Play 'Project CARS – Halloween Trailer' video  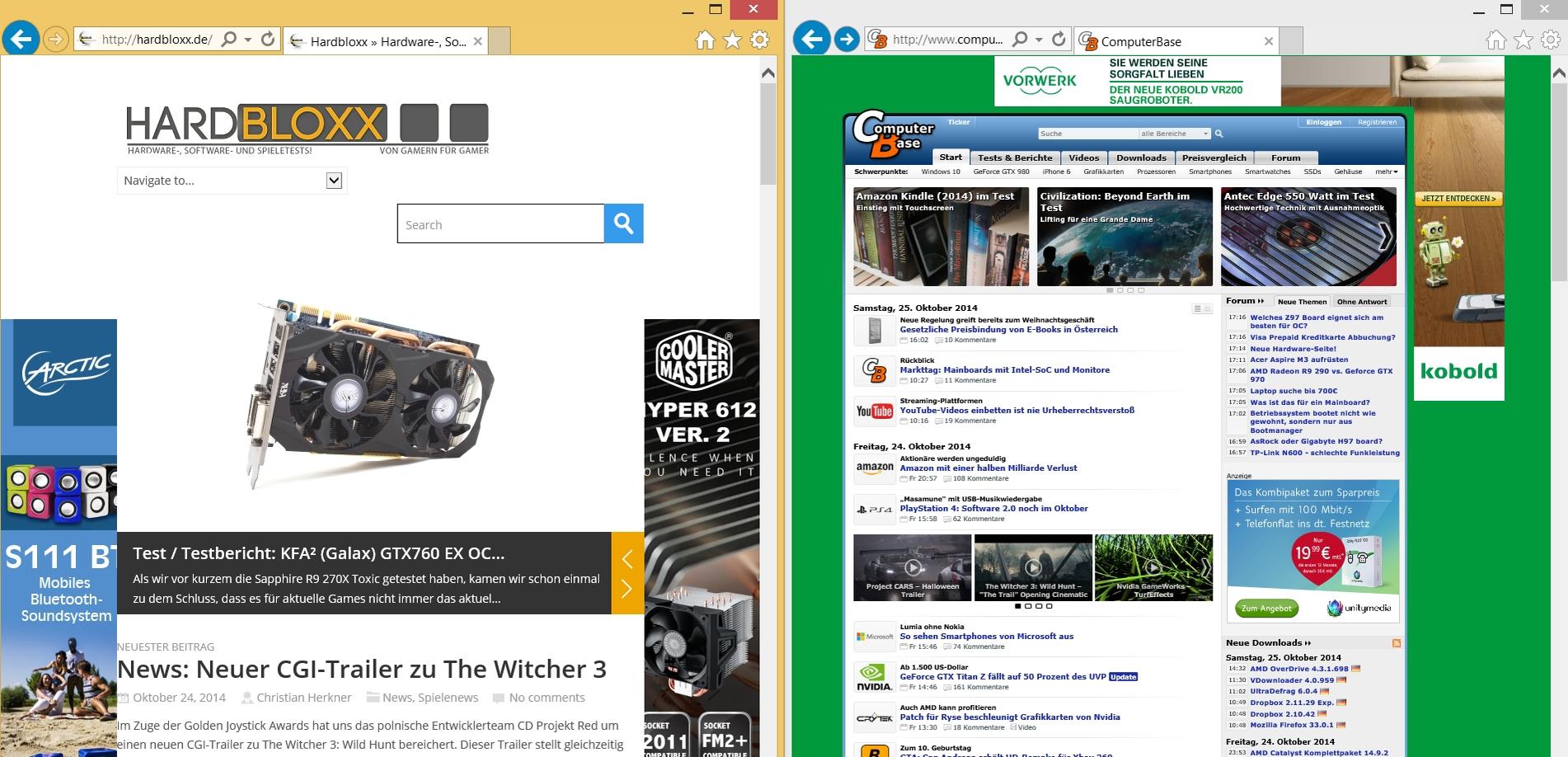913,567
